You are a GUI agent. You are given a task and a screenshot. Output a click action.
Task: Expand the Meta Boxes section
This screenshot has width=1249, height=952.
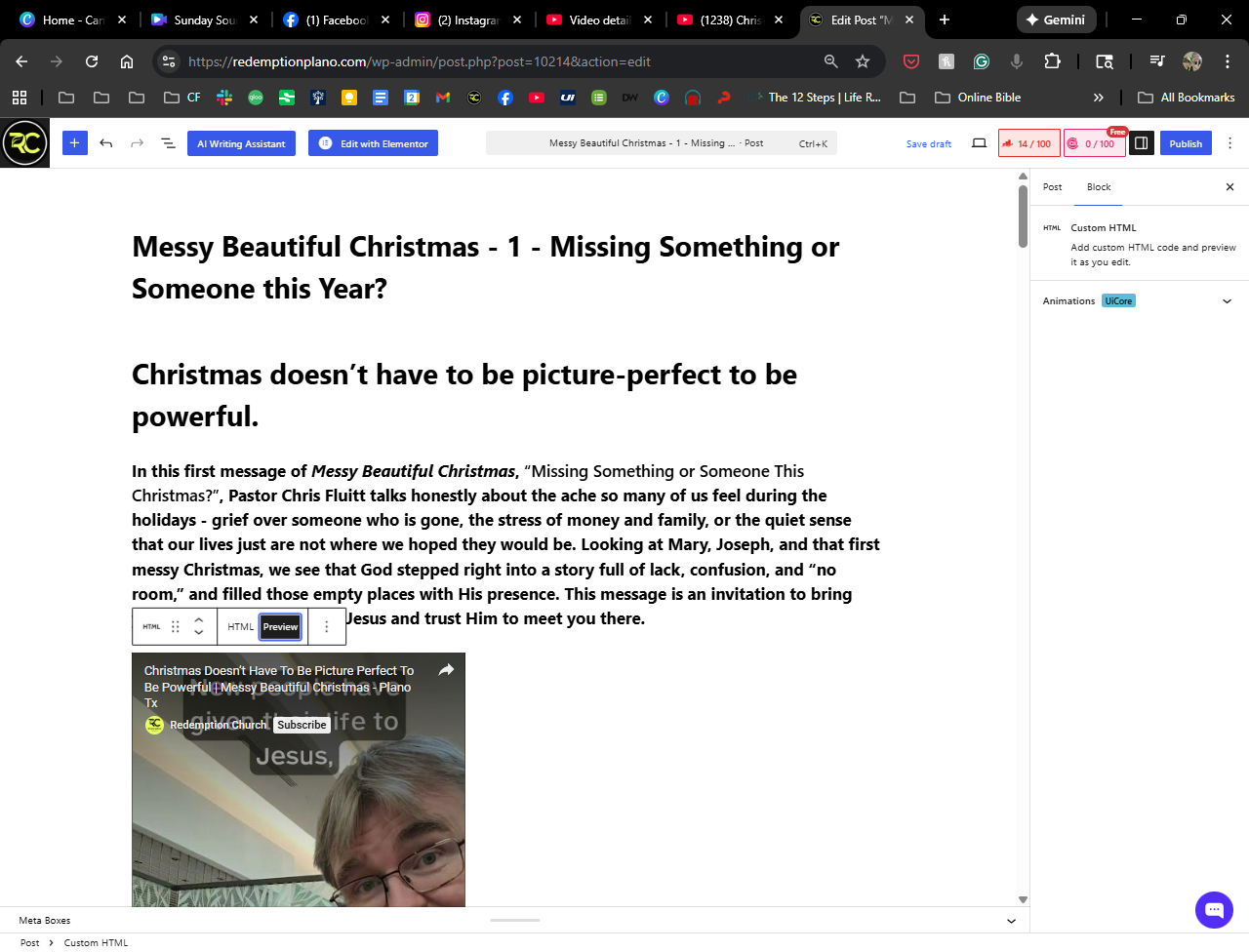(1011, 921)
